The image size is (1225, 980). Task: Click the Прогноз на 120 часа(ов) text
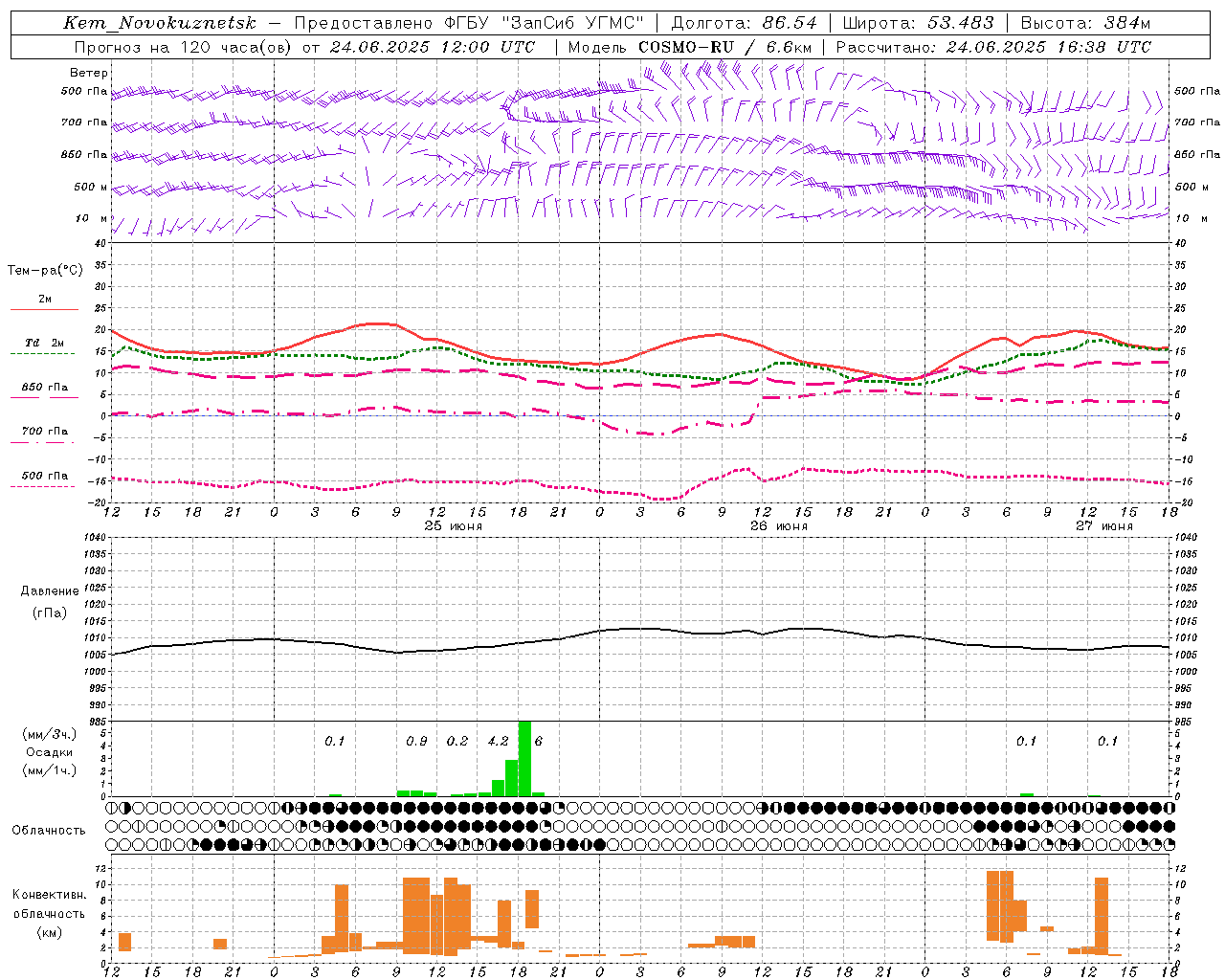[x=185, y=47]
